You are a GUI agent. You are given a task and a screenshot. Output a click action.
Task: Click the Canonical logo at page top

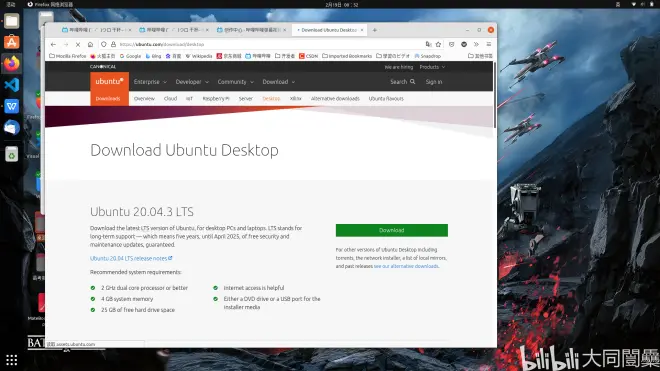pos(103,67)
